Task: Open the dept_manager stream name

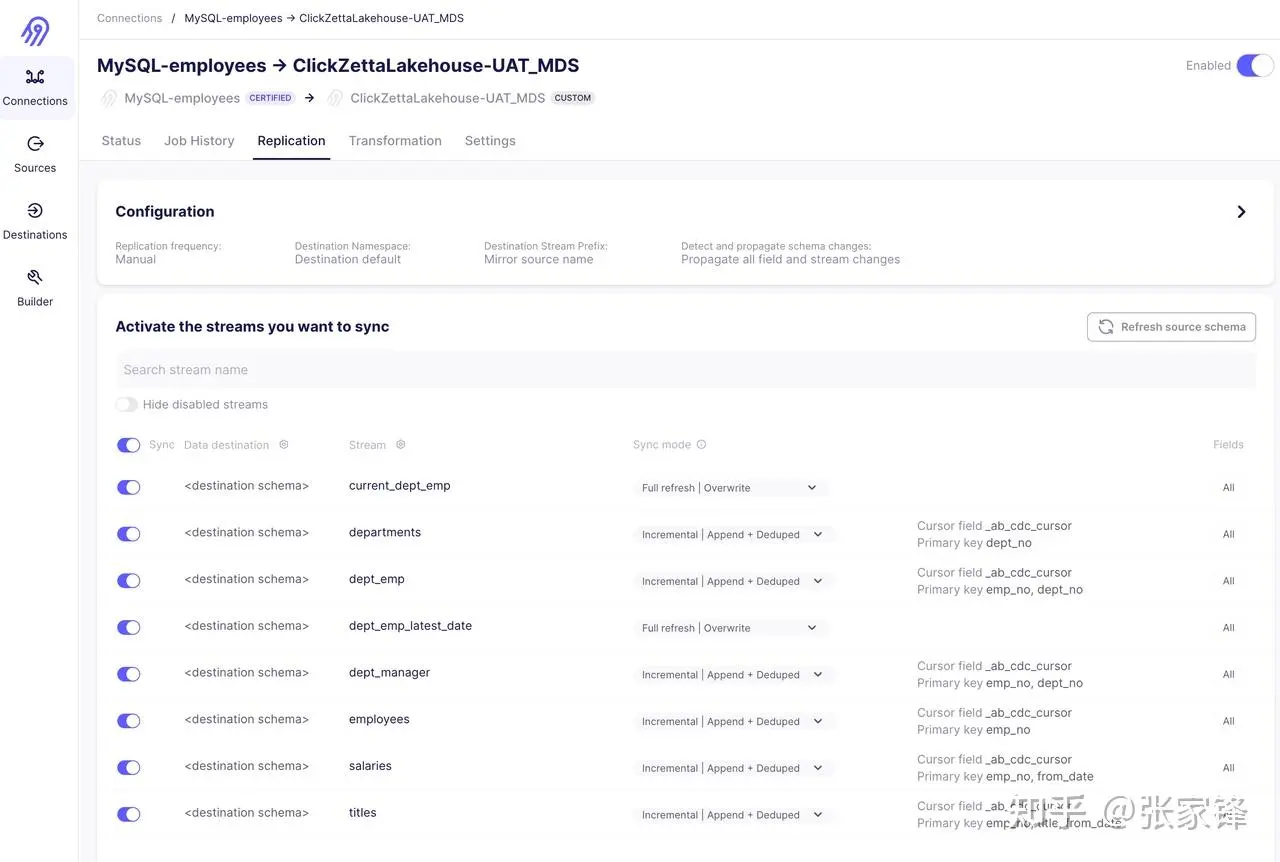Action: [389, 673]
